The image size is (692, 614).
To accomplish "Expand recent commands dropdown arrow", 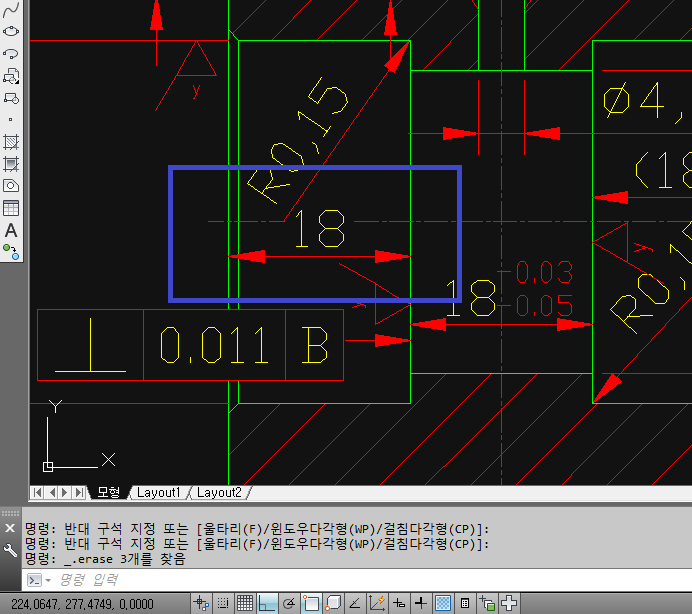I will [x=48, y=580].
